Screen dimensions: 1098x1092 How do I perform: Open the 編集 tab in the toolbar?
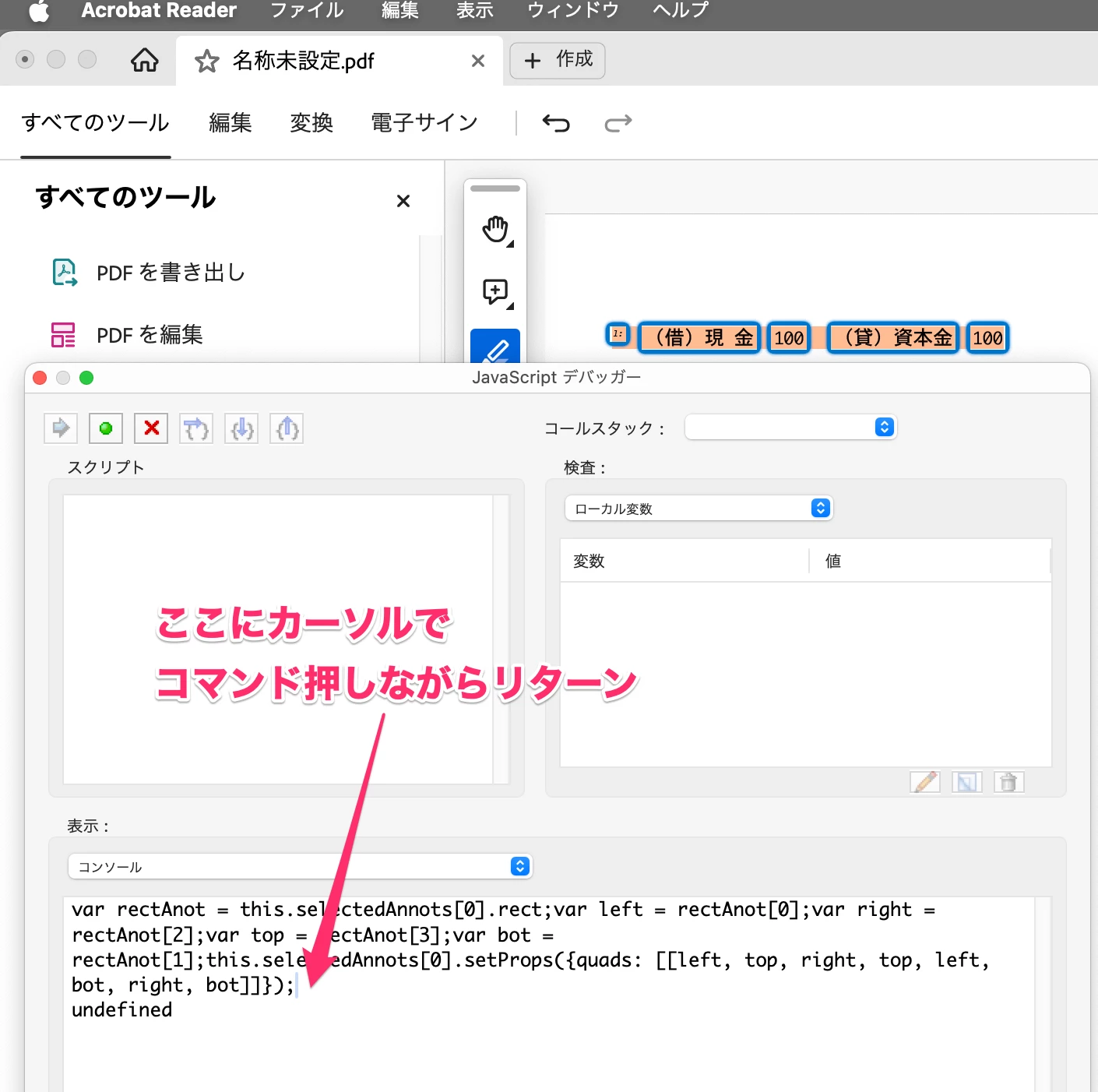click(231, 123)
